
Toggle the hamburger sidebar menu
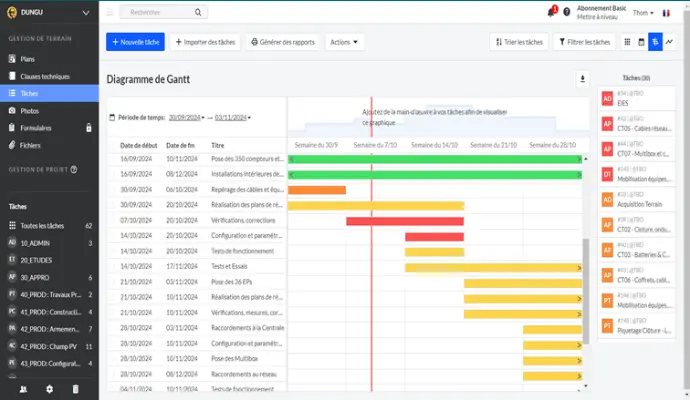pyautogui.click(x=110, y=12)
